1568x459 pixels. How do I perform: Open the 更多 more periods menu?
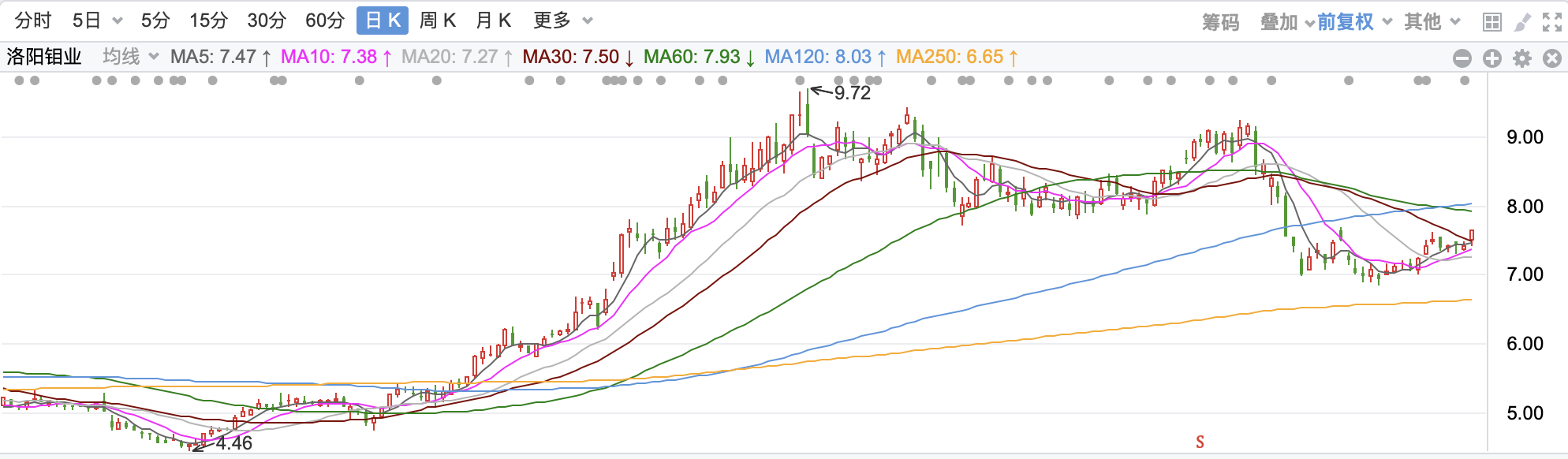[x=552, y=21]
